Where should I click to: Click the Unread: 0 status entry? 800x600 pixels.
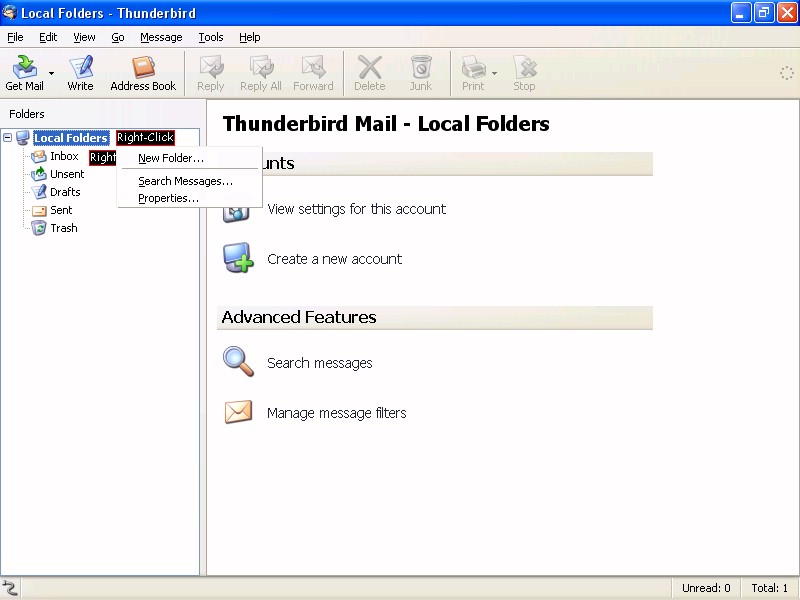[706, 588]
